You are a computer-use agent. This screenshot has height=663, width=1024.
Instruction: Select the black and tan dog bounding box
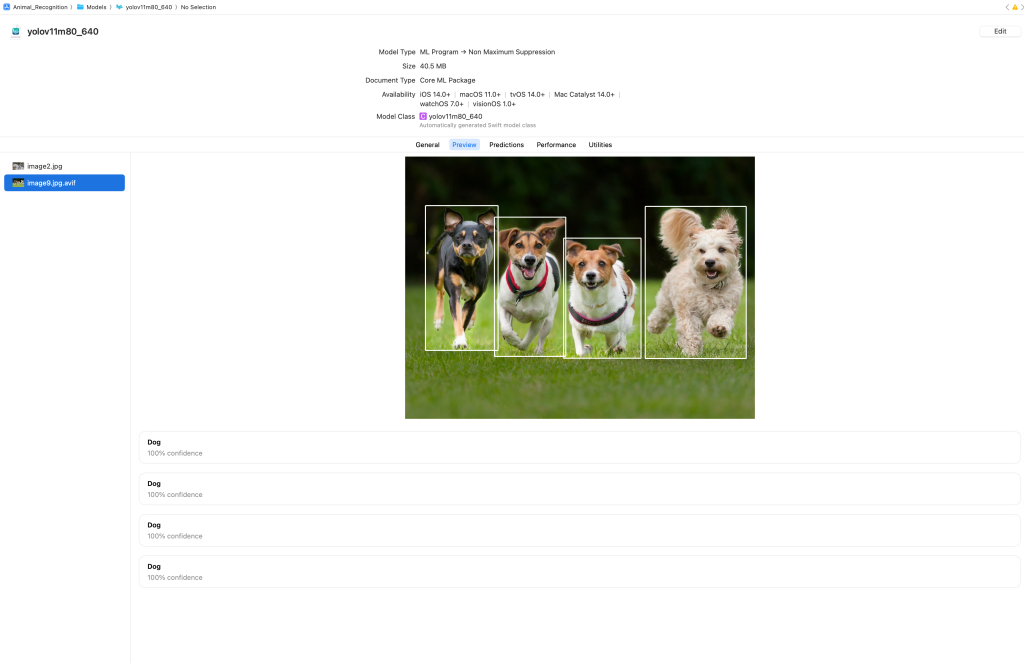pos(462,278)
